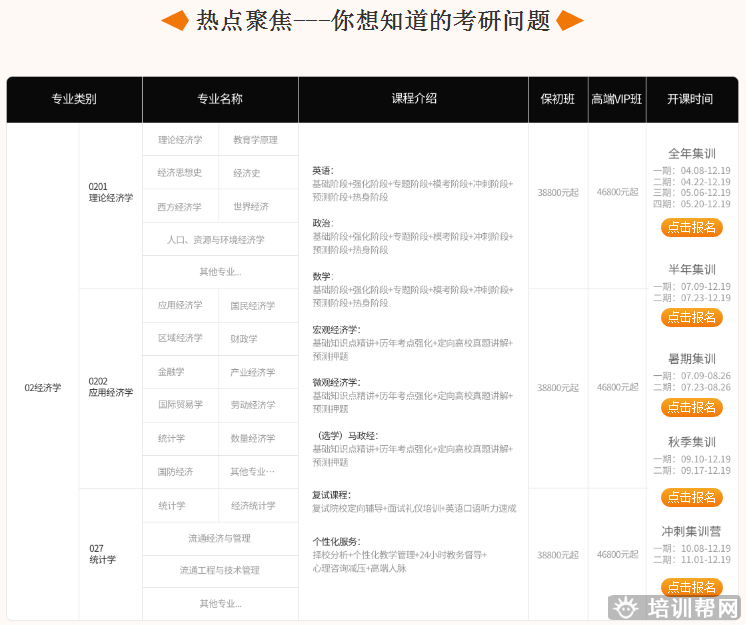Open 人口、资源与环境经济学 major
The height and width of the screenshot is (625, 746).
click(220, 240)
